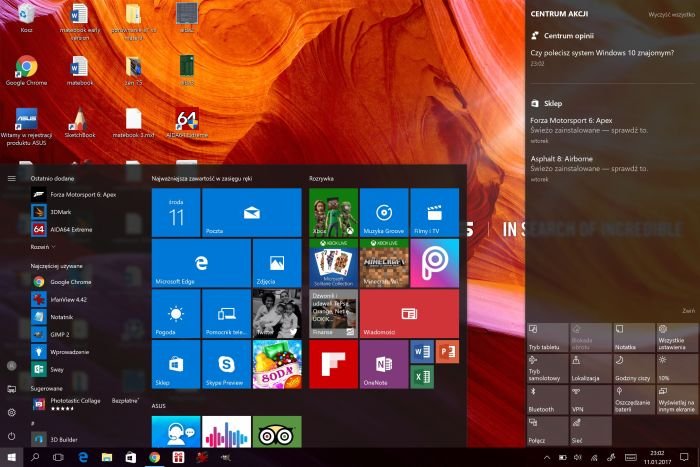This screenshot has width=700, height=467.
Task: Toggle Oszczędzanie baterii quick action
Action: pos(633,400)
